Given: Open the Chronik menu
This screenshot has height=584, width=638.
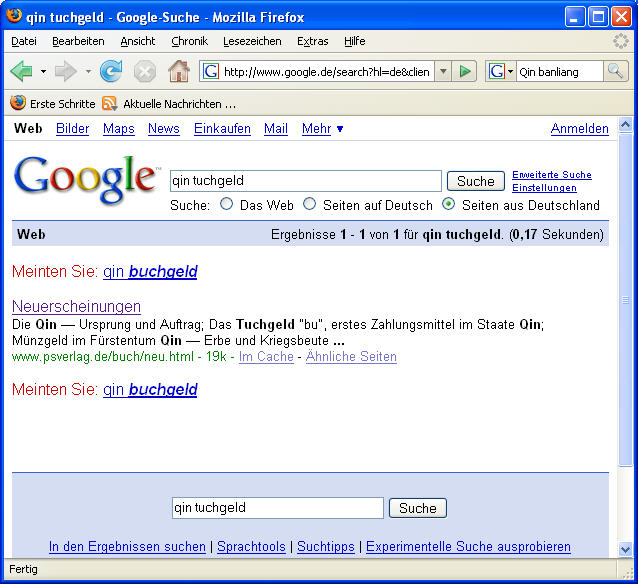Looking at the screenshot, I should tap(189, 41).
